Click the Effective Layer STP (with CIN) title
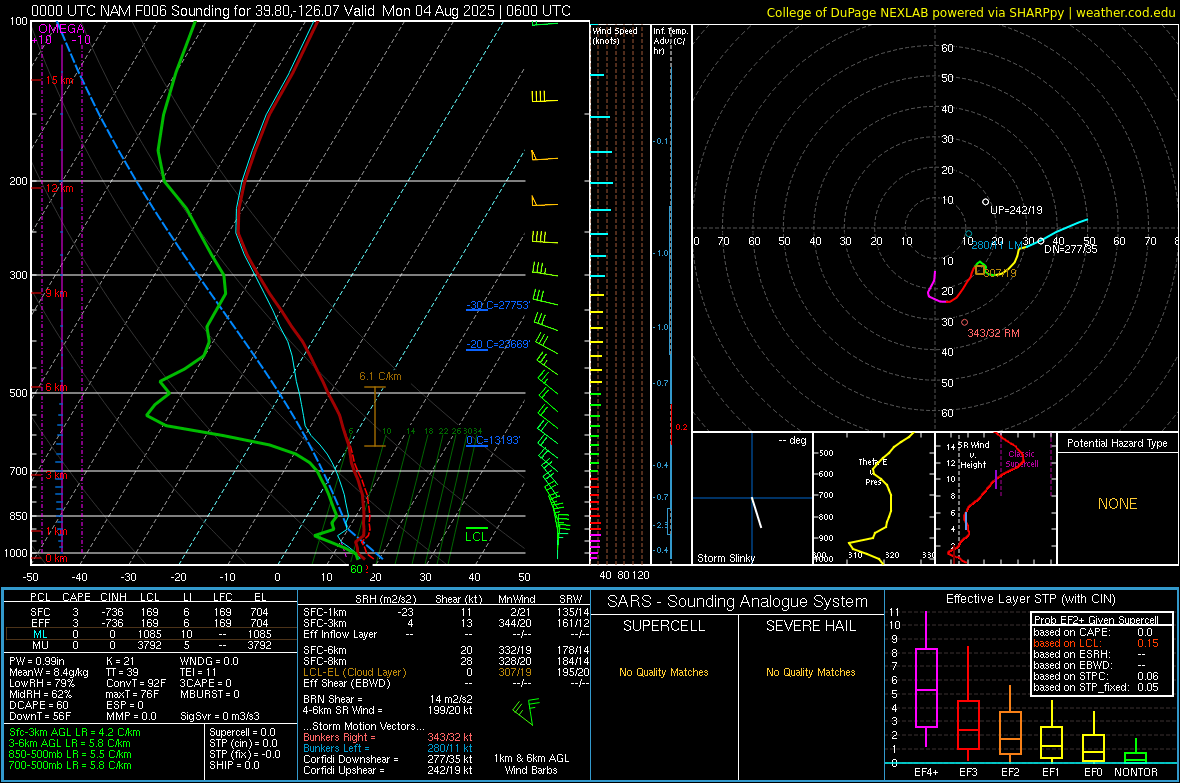 click(x=1030, y=599)
